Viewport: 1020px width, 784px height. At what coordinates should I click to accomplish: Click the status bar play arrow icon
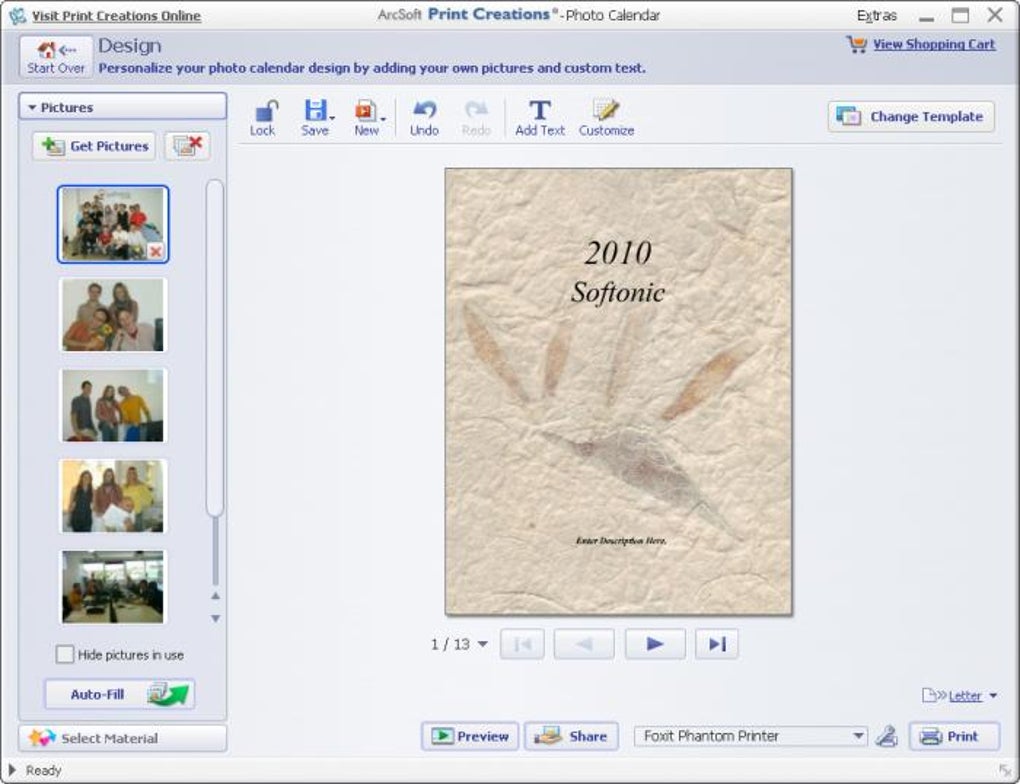(x=12, y=770)
